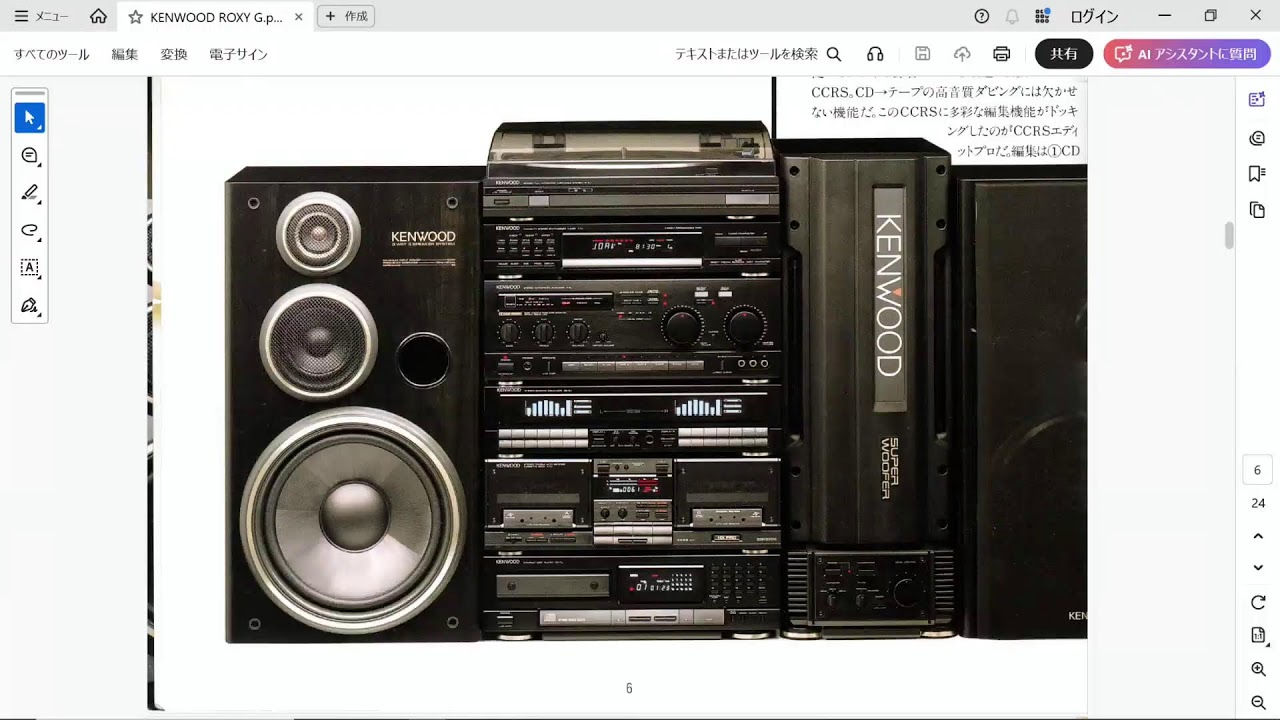Screen dimensions: 1280x720
Task: Open the AI assistant panel icon
Action: [x=1258, y=99]
